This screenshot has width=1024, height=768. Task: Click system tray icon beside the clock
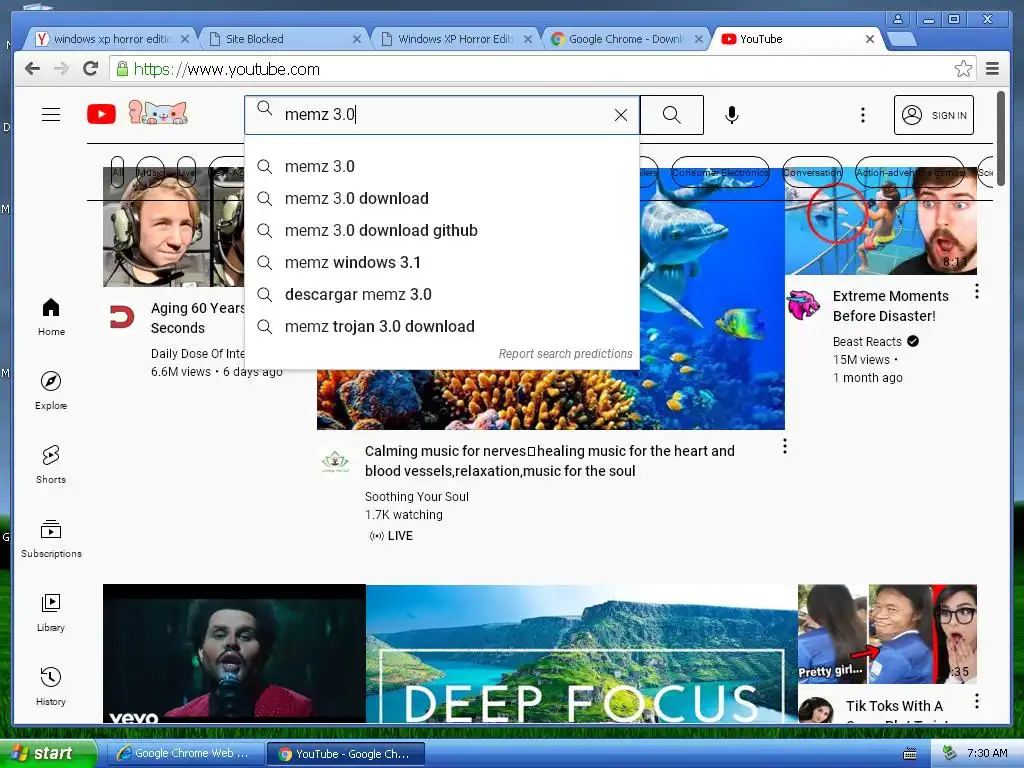coord(950,753)
